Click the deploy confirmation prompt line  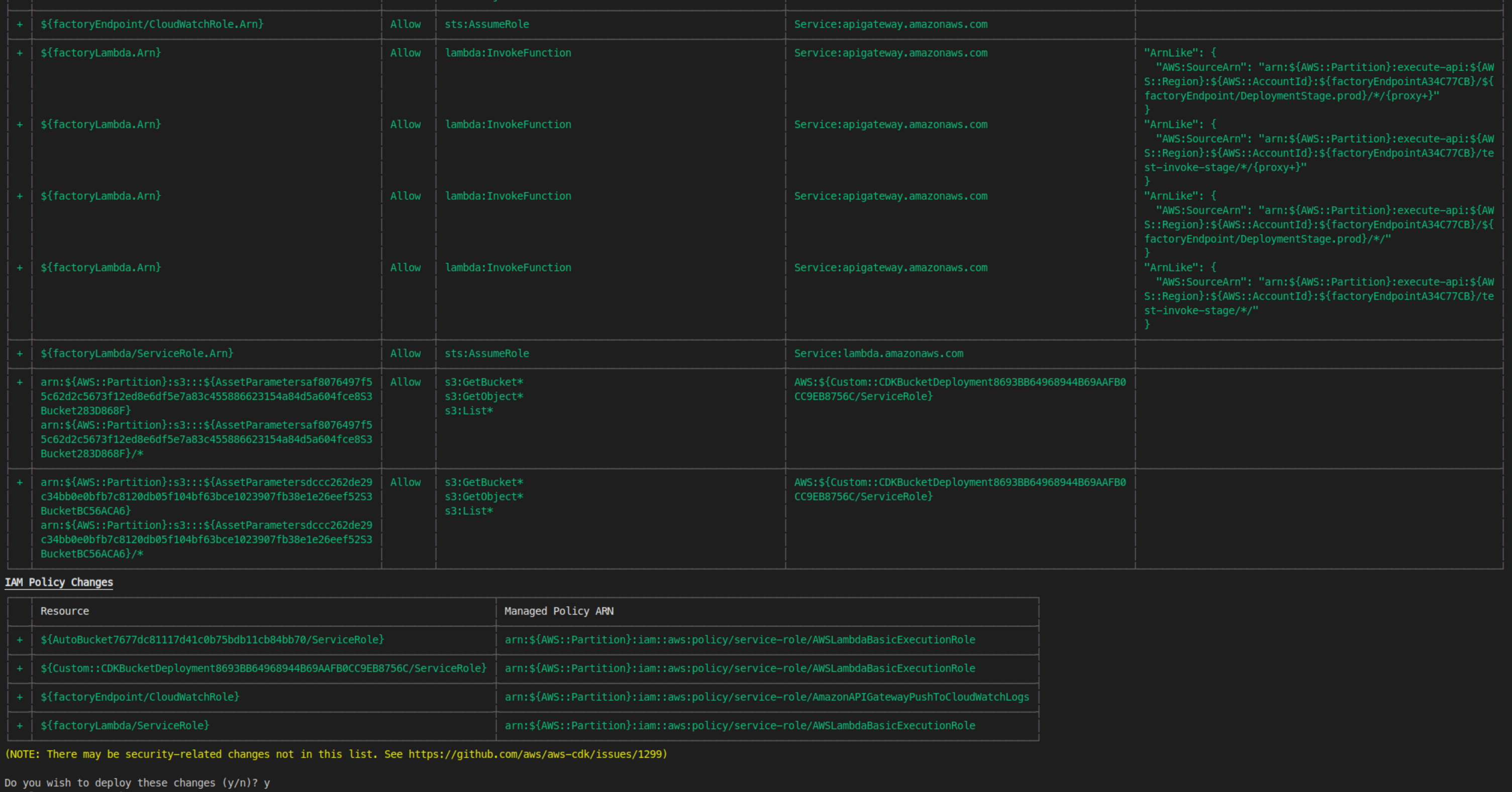(x=136, y=782)
